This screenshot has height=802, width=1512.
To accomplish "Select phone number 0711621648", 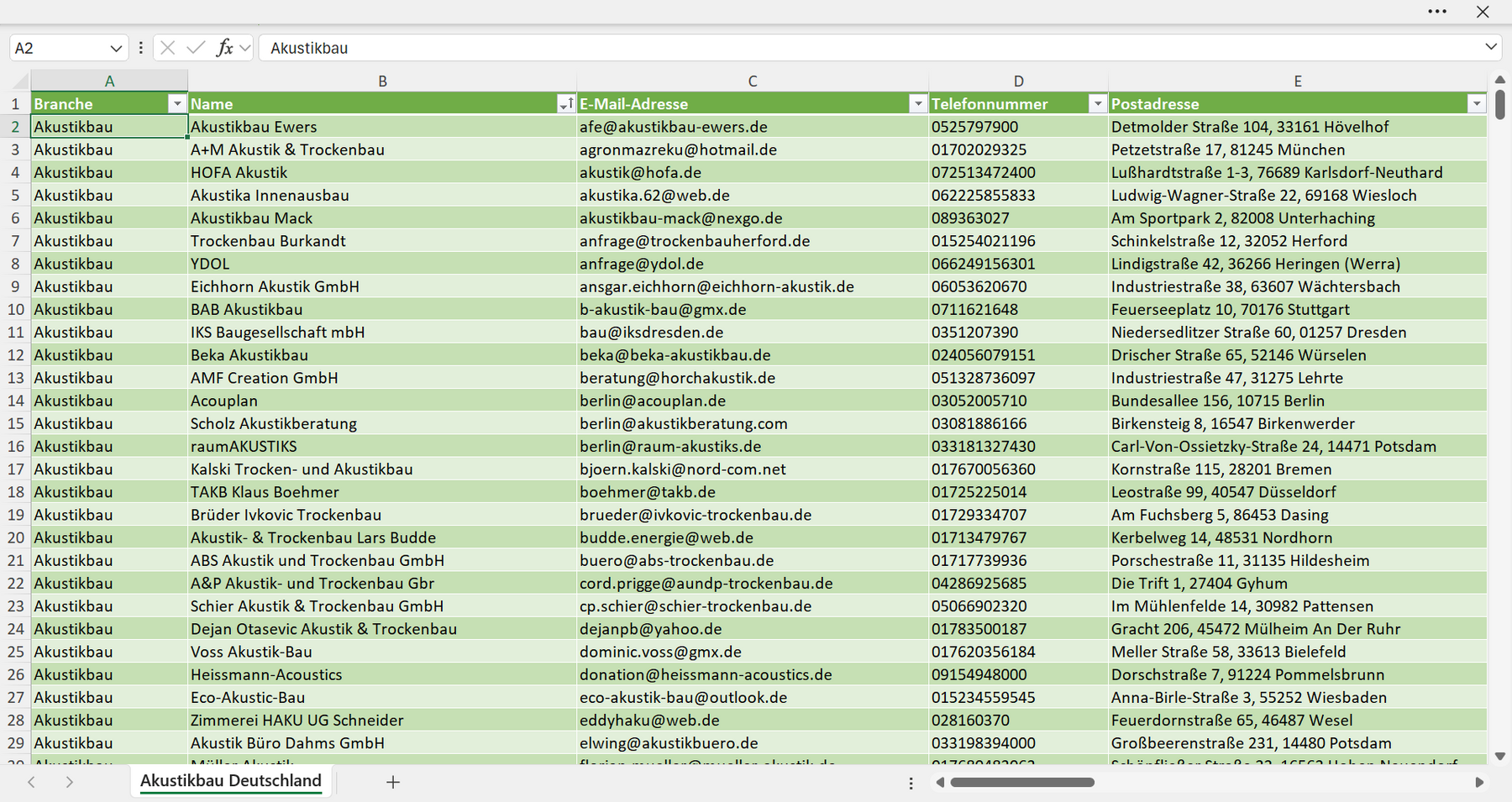I will point(1018,309).
